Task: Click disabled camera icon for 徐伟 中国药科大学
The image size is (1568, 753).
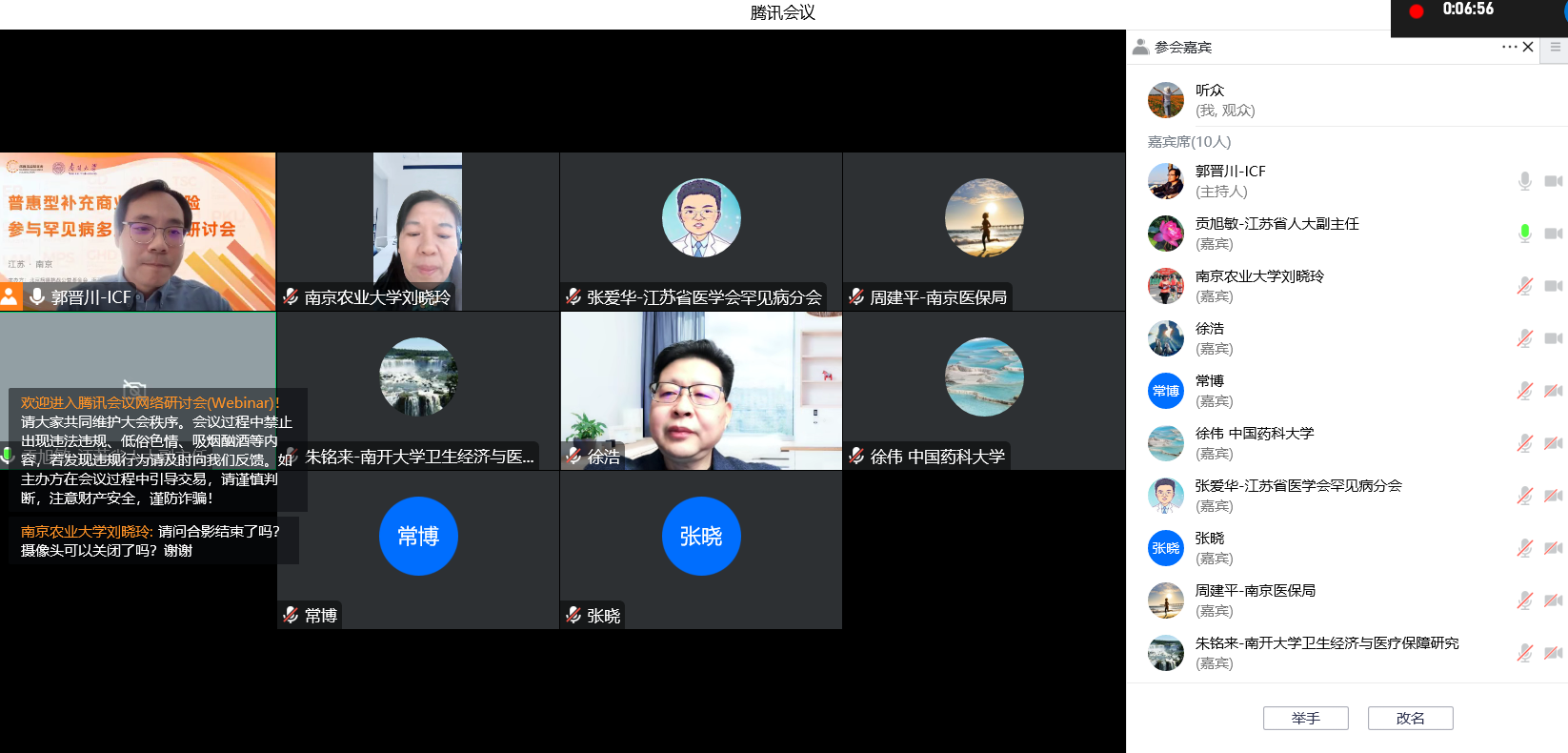Action: click(1554, 443)
